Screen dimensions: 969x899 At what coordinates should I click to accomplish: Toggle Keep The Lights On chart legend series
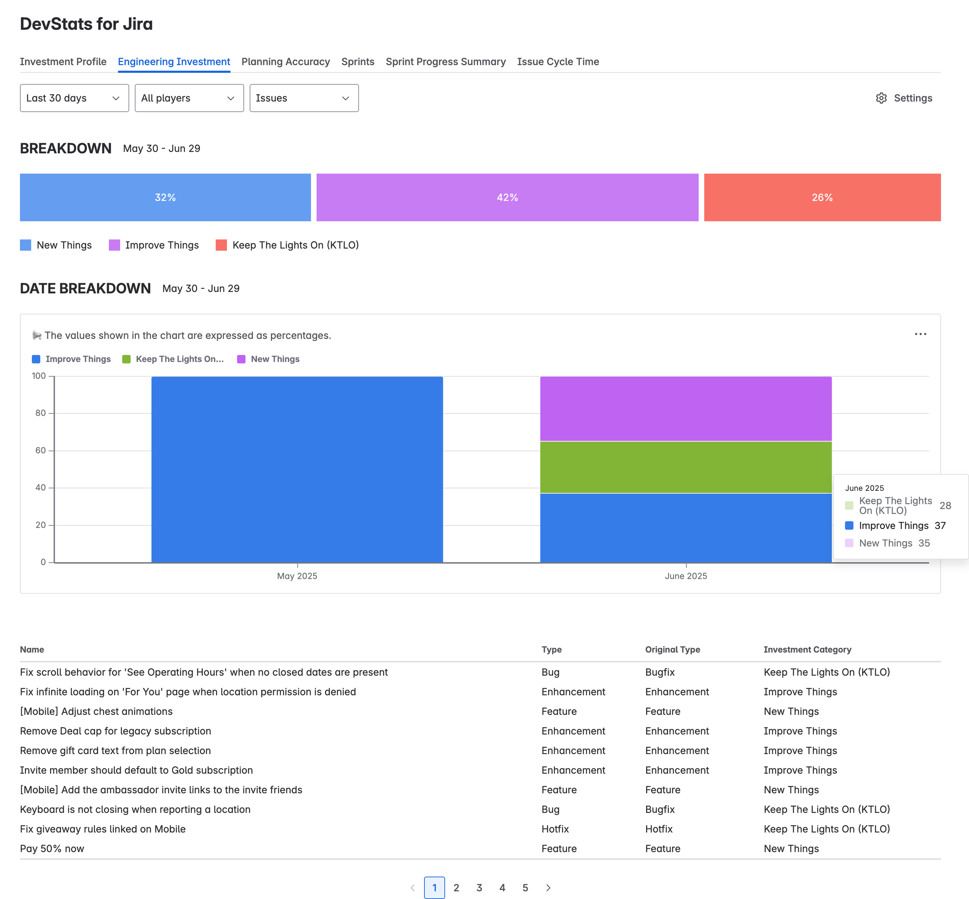(173, 359)
